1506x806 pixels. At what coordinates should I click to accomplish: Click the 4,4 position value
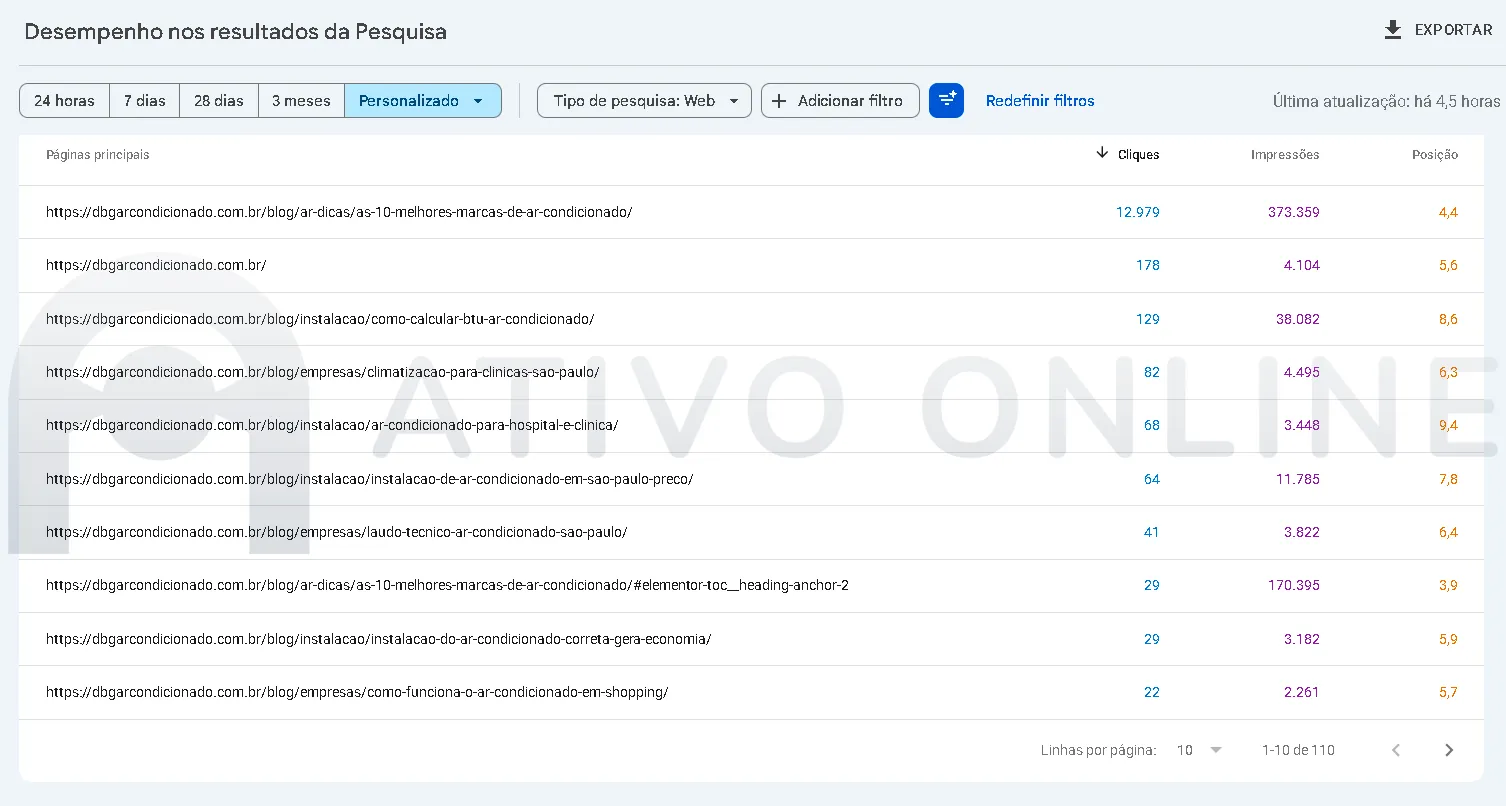[x=1448, y=212]
